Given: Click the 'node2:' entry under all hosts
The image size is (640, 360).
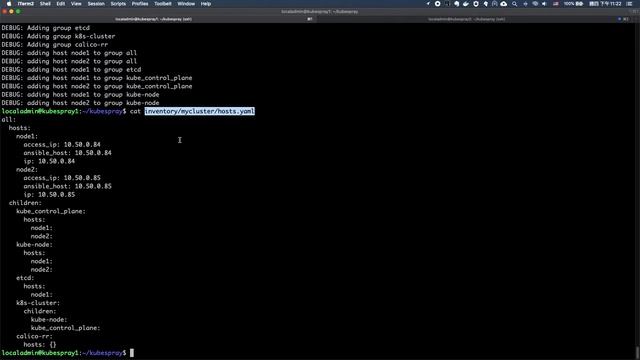Looking at the screenshot, I should coord(27,169).
